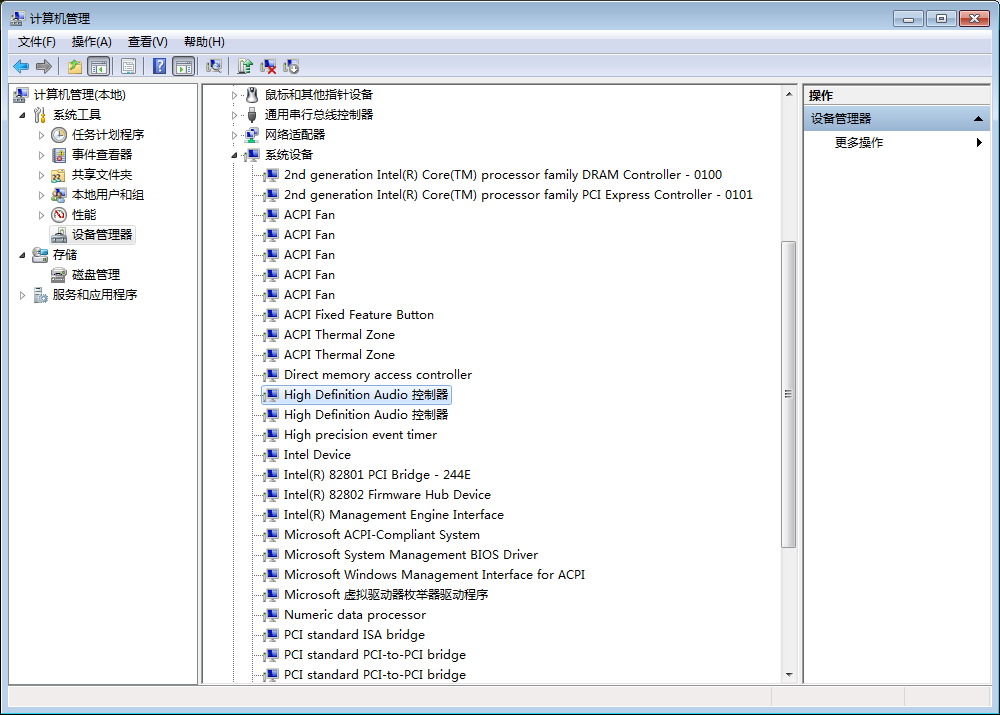Click 更多操作 in the actions pane
Screen dimensions: 1000x715
tap(859, 143)
